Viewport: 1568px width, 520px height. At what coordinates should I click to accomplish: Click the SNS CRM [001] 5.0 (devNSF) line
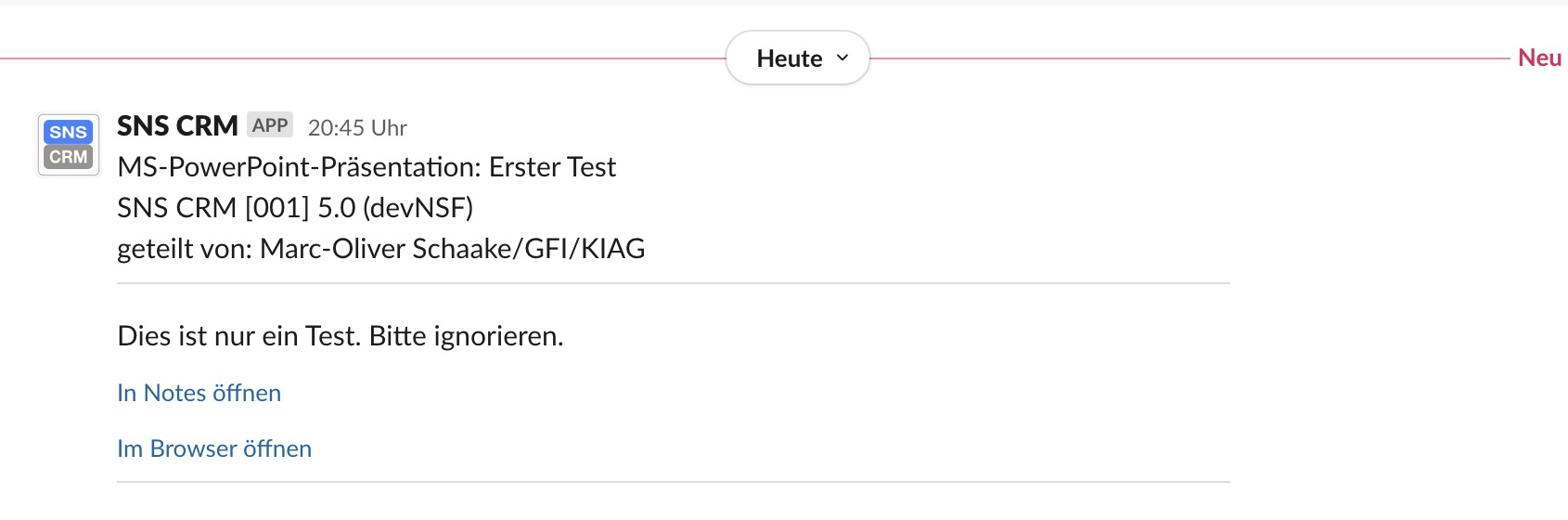pos(295,208)
